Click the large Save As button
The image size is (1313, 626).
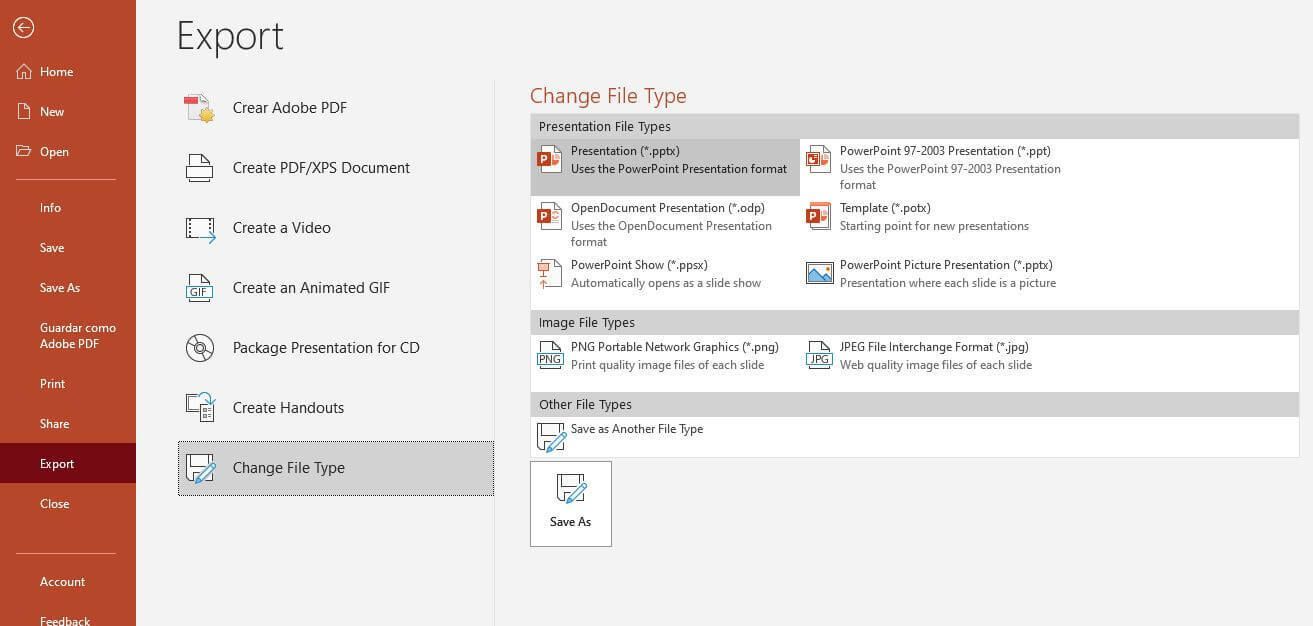pos(571,504)
